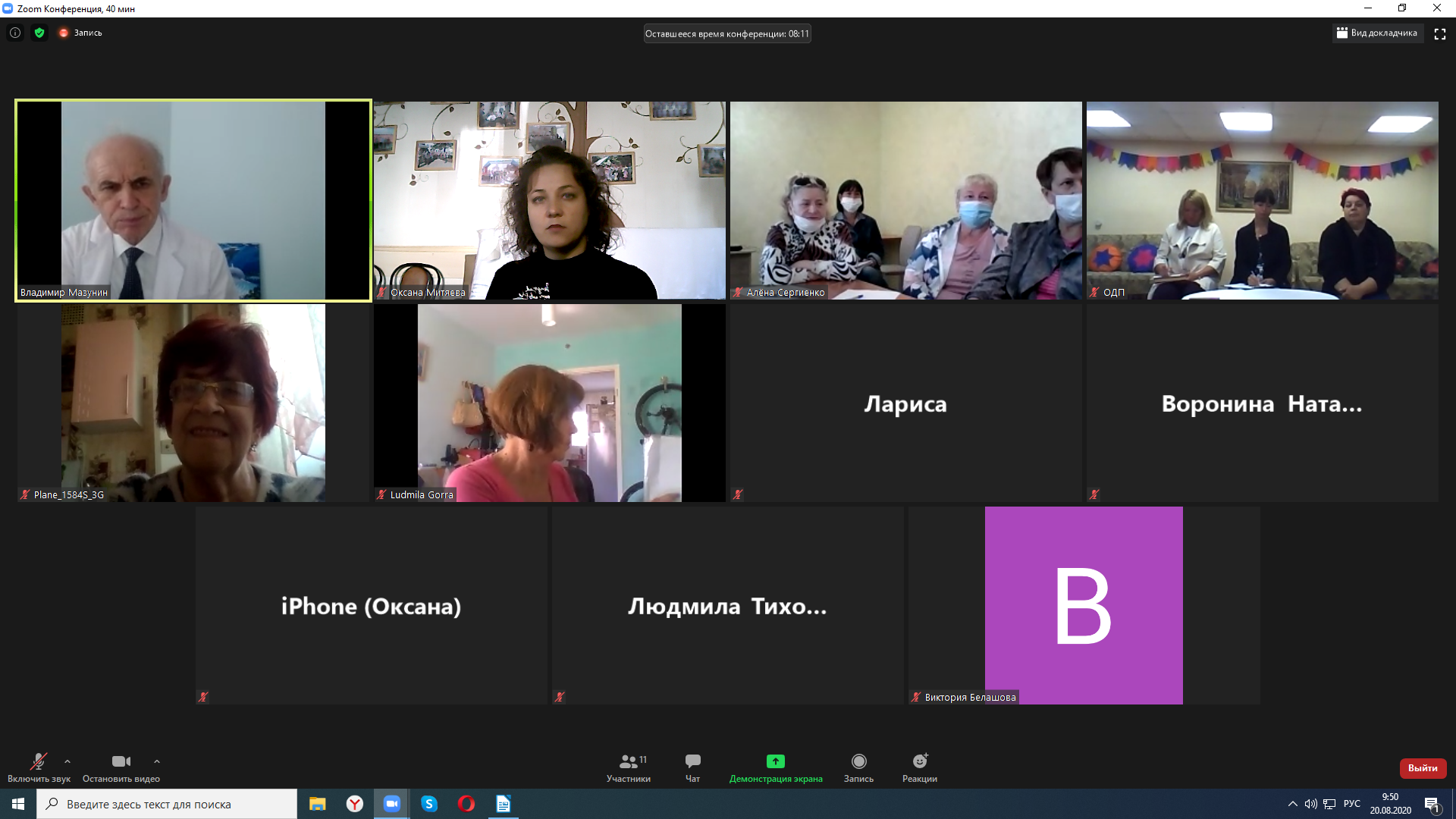Click the meeting info icon

pos(15,33)
